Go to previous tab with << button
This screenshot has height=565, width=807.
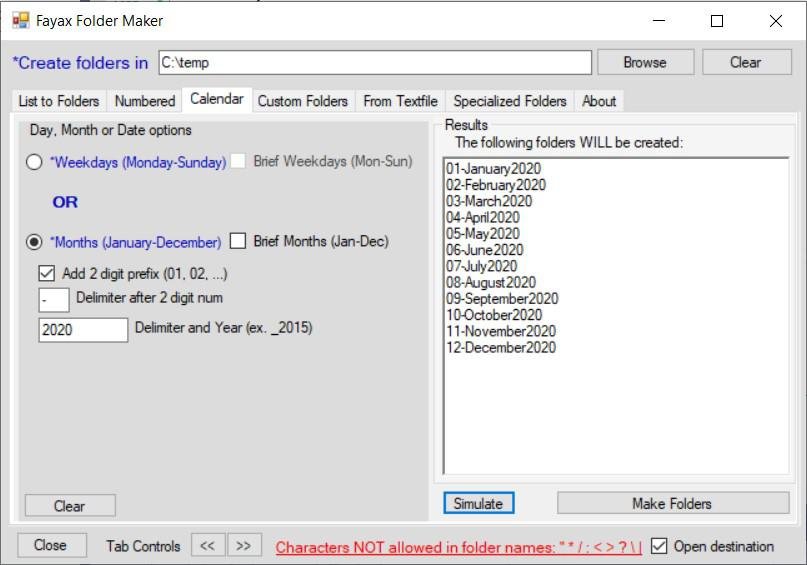208,545
